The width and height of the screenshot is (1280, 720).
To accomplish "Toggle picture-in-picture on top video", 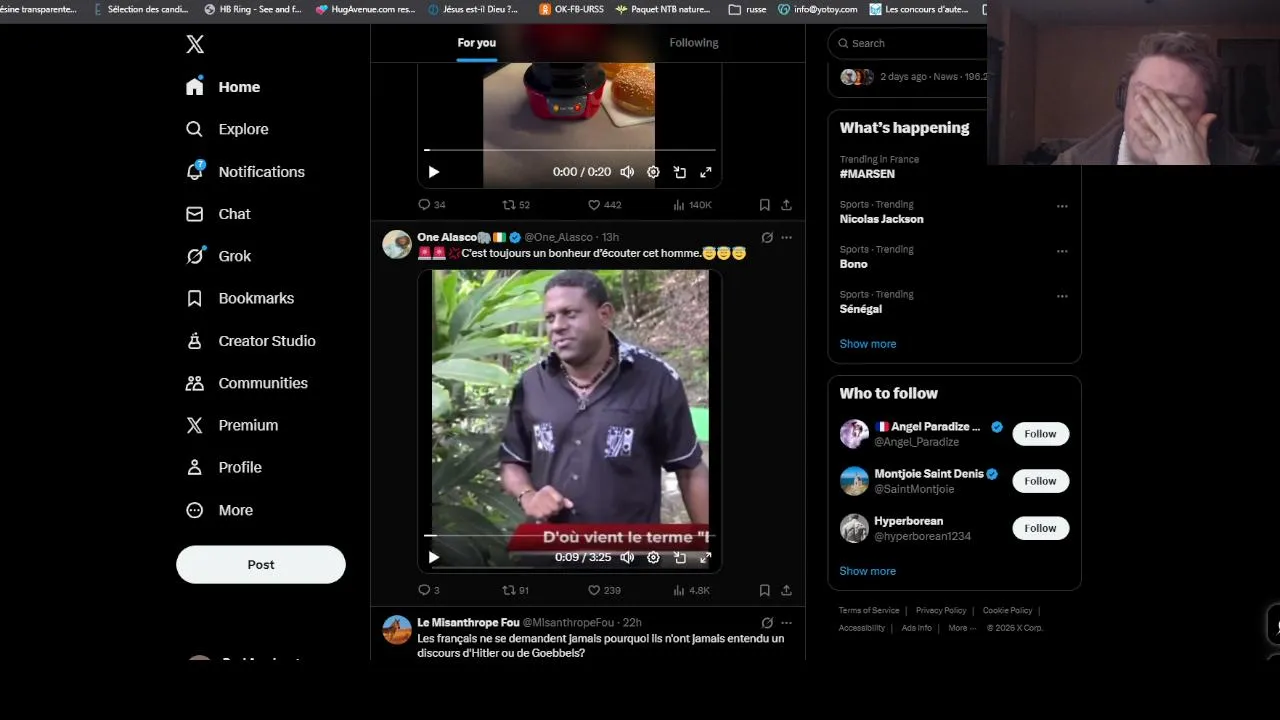I will click(680, 172).
